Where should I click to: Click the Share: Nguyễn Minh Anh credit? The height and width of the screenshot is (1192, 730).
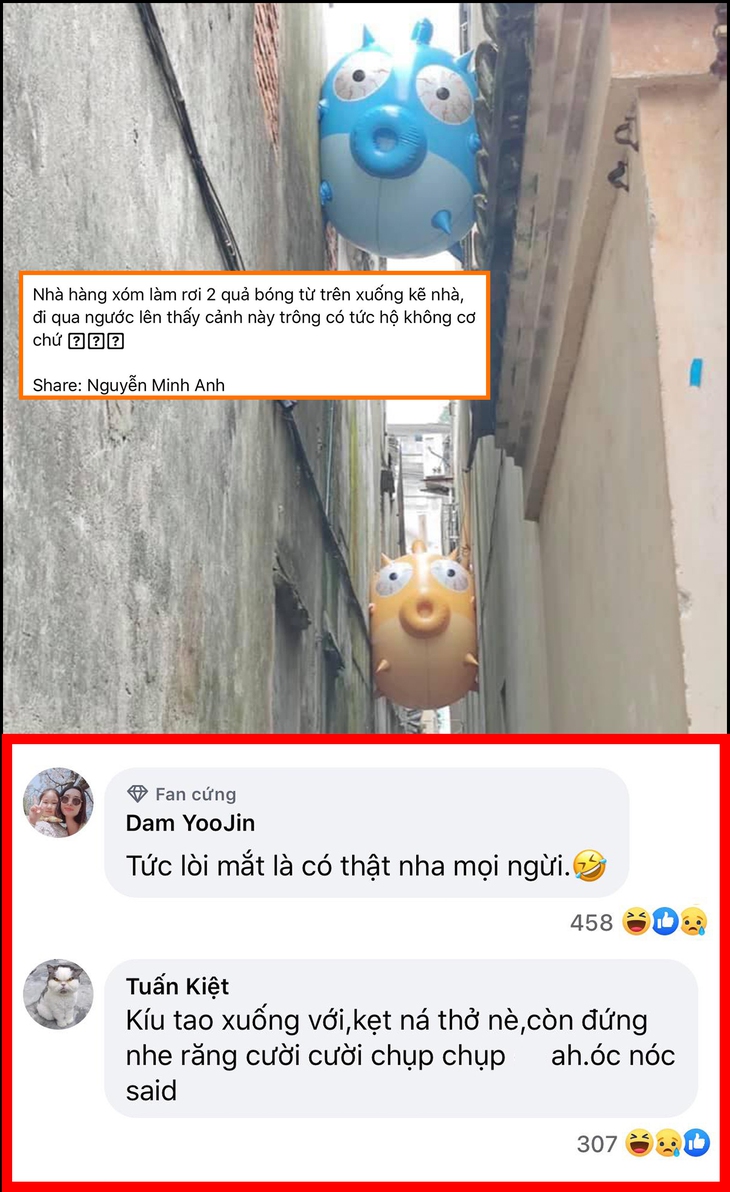pyautogui.click(x=129, y=385)
